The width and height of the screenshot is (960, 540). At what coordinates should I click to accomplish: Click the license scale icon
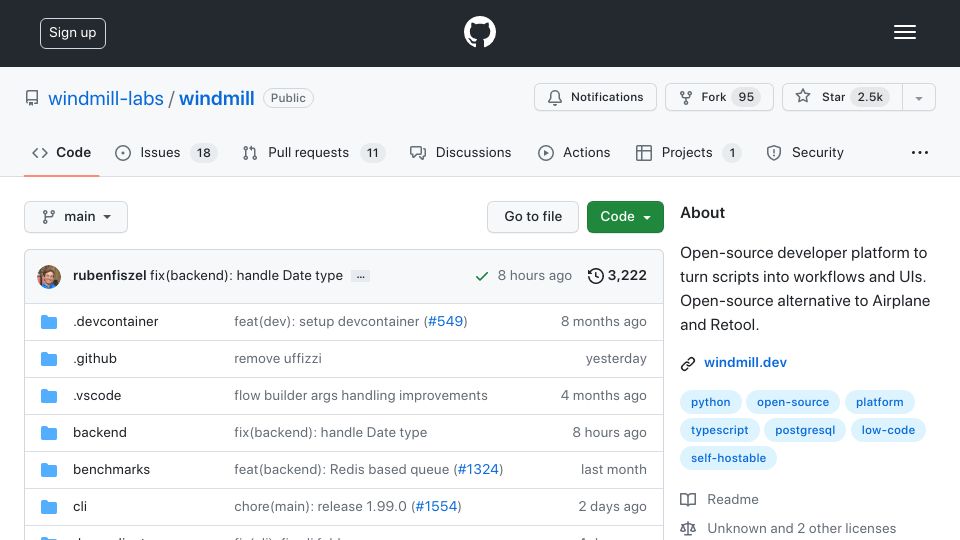688,528
